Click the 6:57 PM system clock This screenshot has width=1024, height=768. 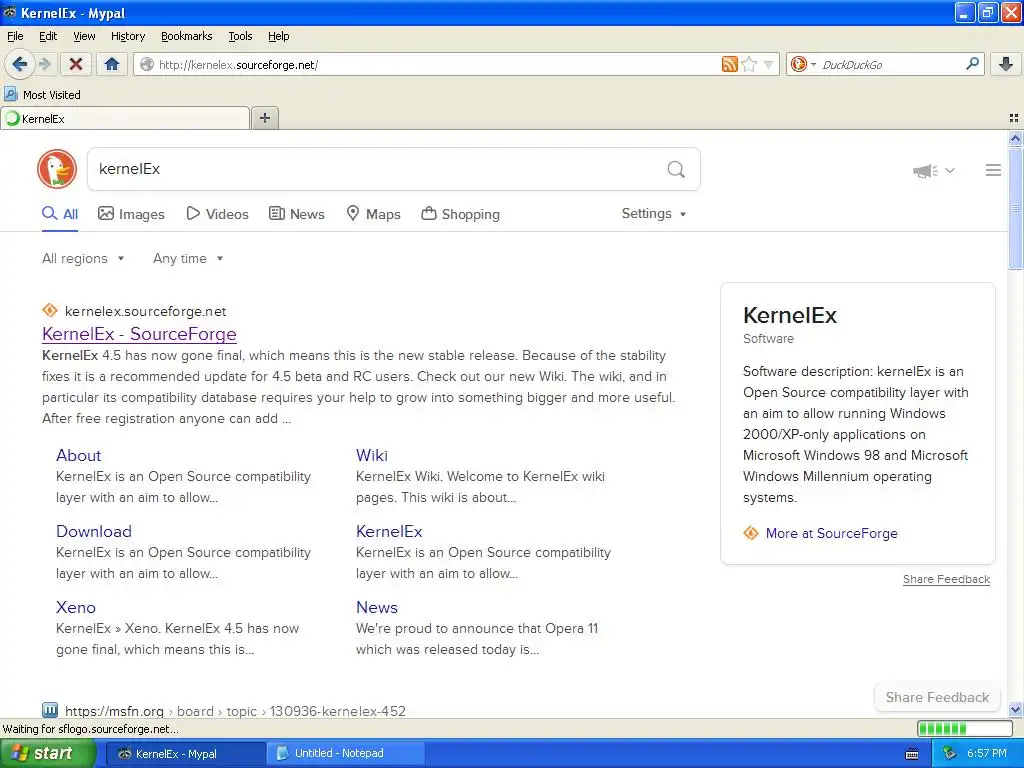(x=987, y=753)
